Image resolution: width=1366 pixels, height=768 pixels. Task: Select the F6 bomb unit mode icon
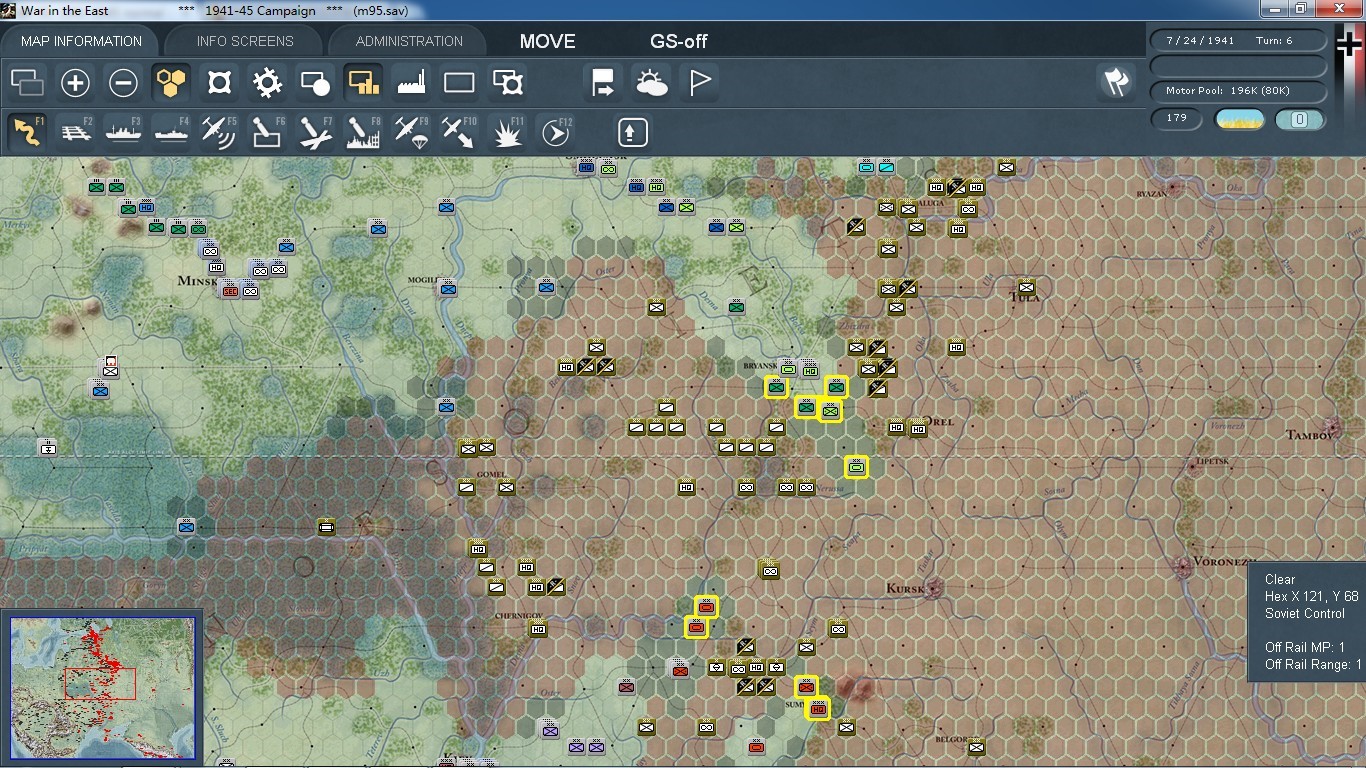point(267,132)
